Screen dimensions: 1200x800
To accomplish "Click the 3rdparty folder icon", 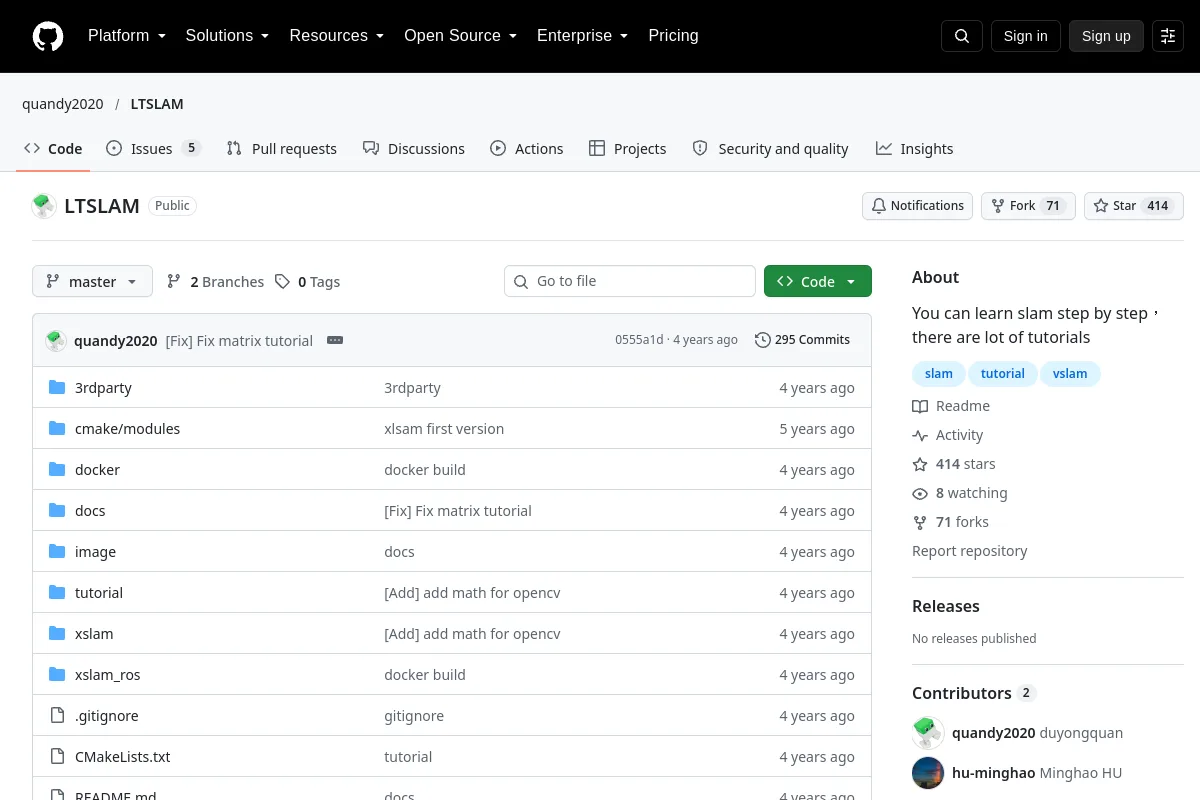I will pyautogui.click(x=57, y=388).
